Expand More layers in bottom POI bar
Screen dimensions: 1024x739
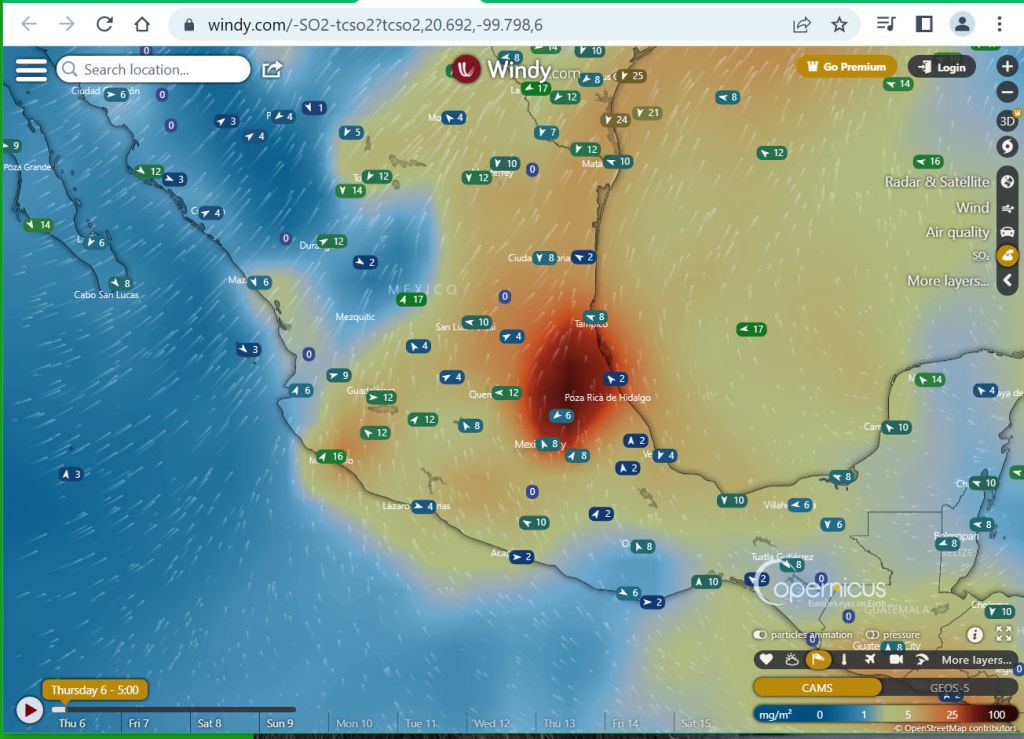[975, 660]
